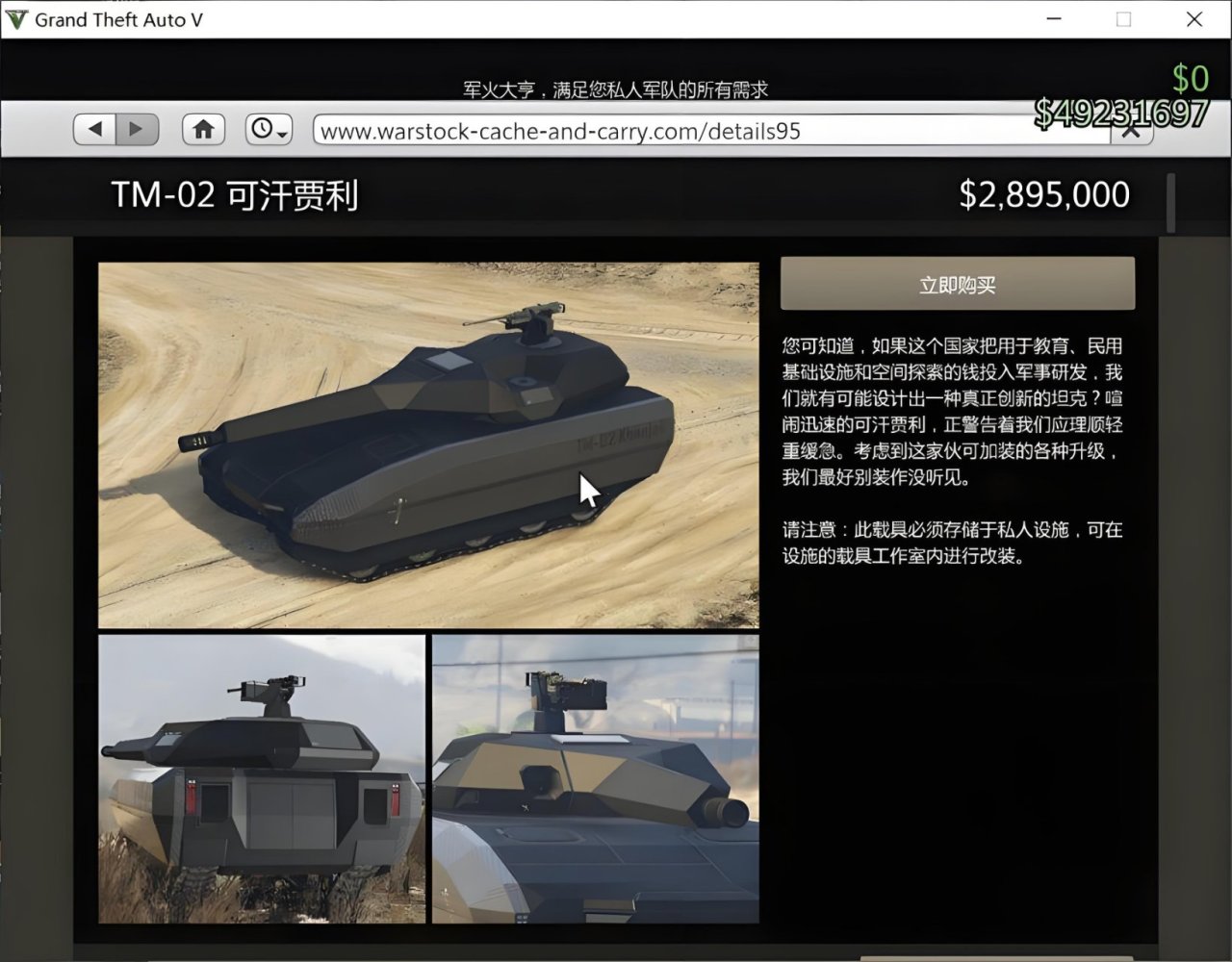Image resolution: width=1232 pixels, height=962 pixels.
Task: Click the warstock-cache-and-carry URL address bar
Action: click(x=712, y=131)
